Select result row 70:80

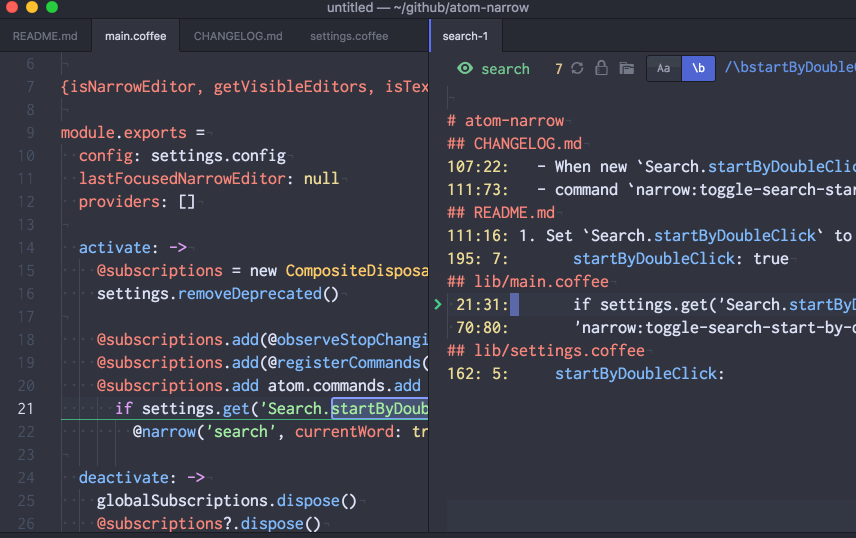(x=651, y=327)
